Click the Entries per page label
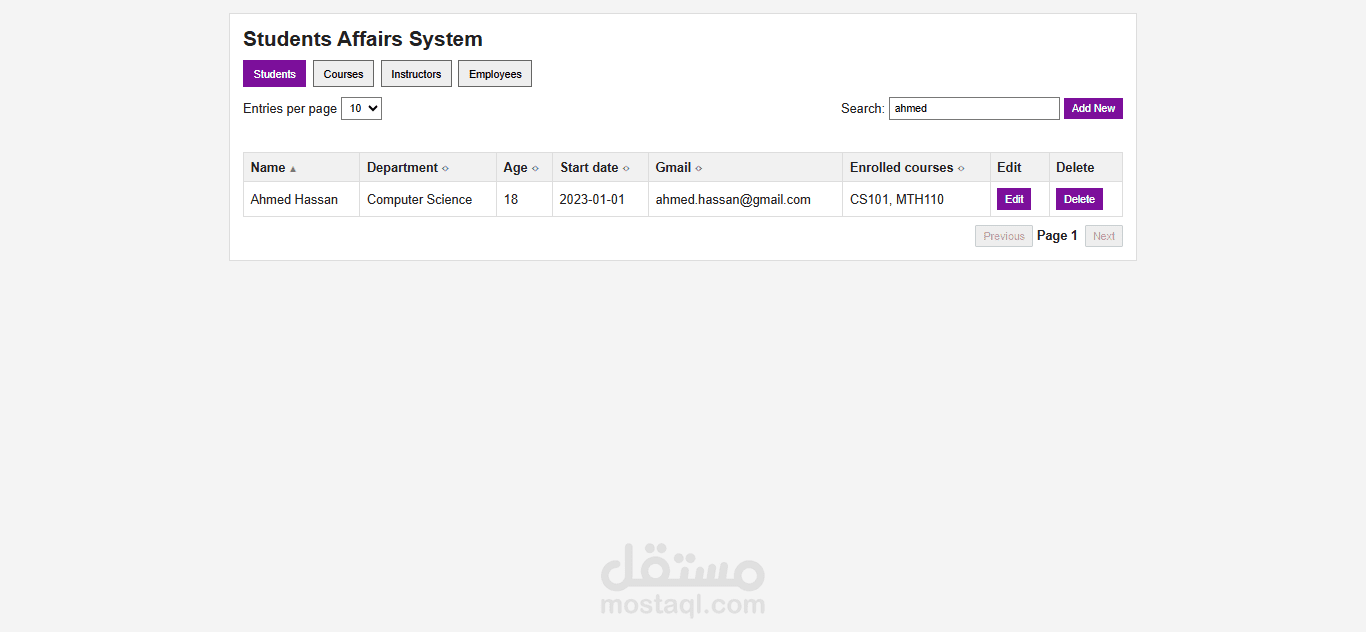Image resolution: width=1366 pixels, height=632 pixels. click(290, 108)
